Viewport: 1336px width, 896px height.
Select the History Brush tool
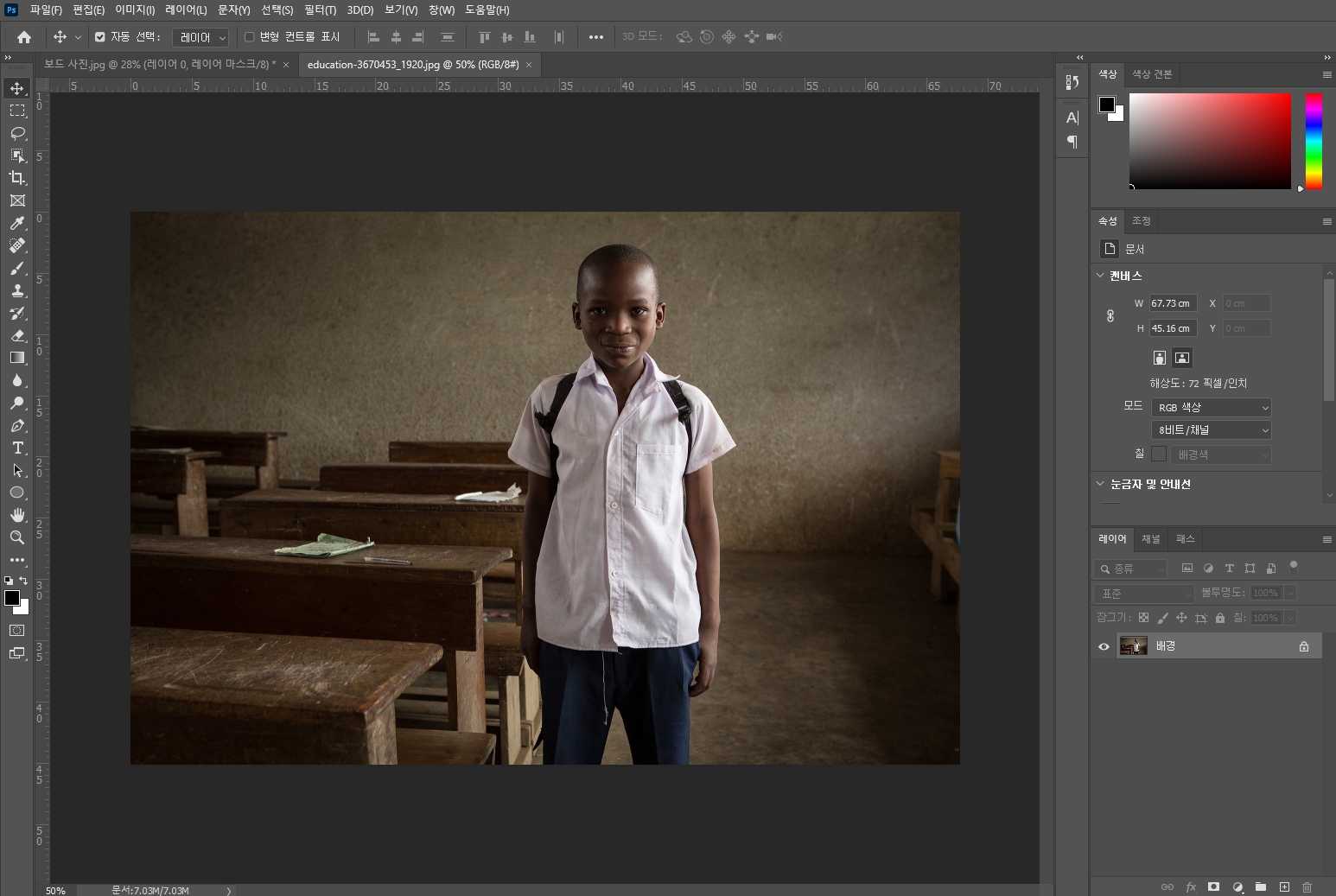click(x=16, y=313)
